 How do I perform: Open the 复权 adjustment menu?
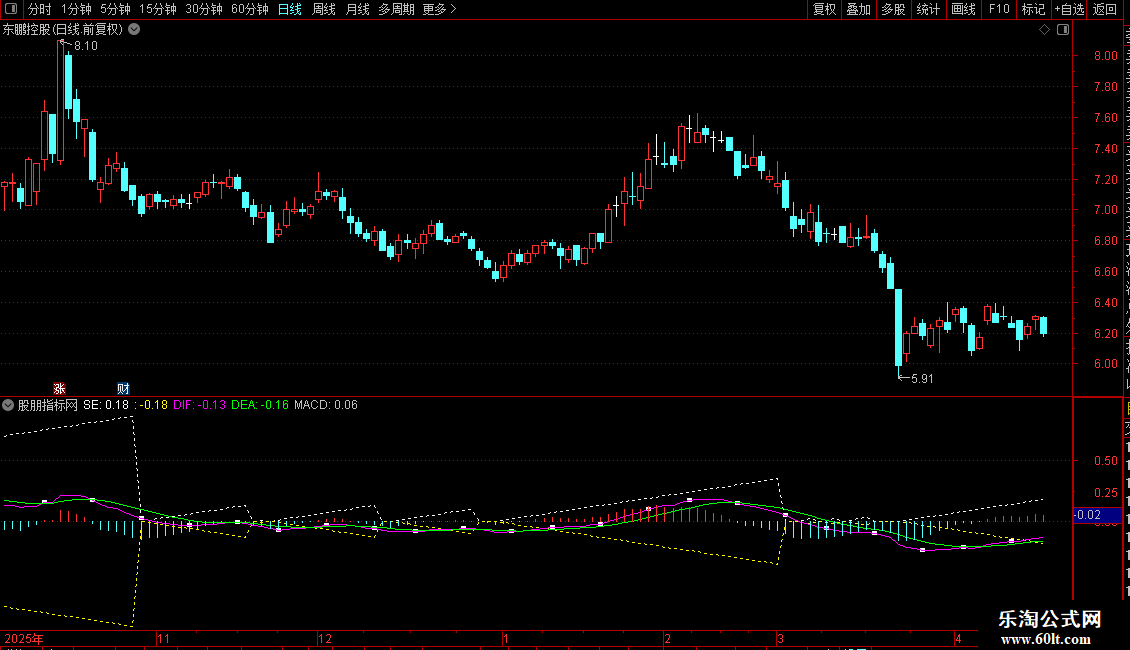(824, 9)
